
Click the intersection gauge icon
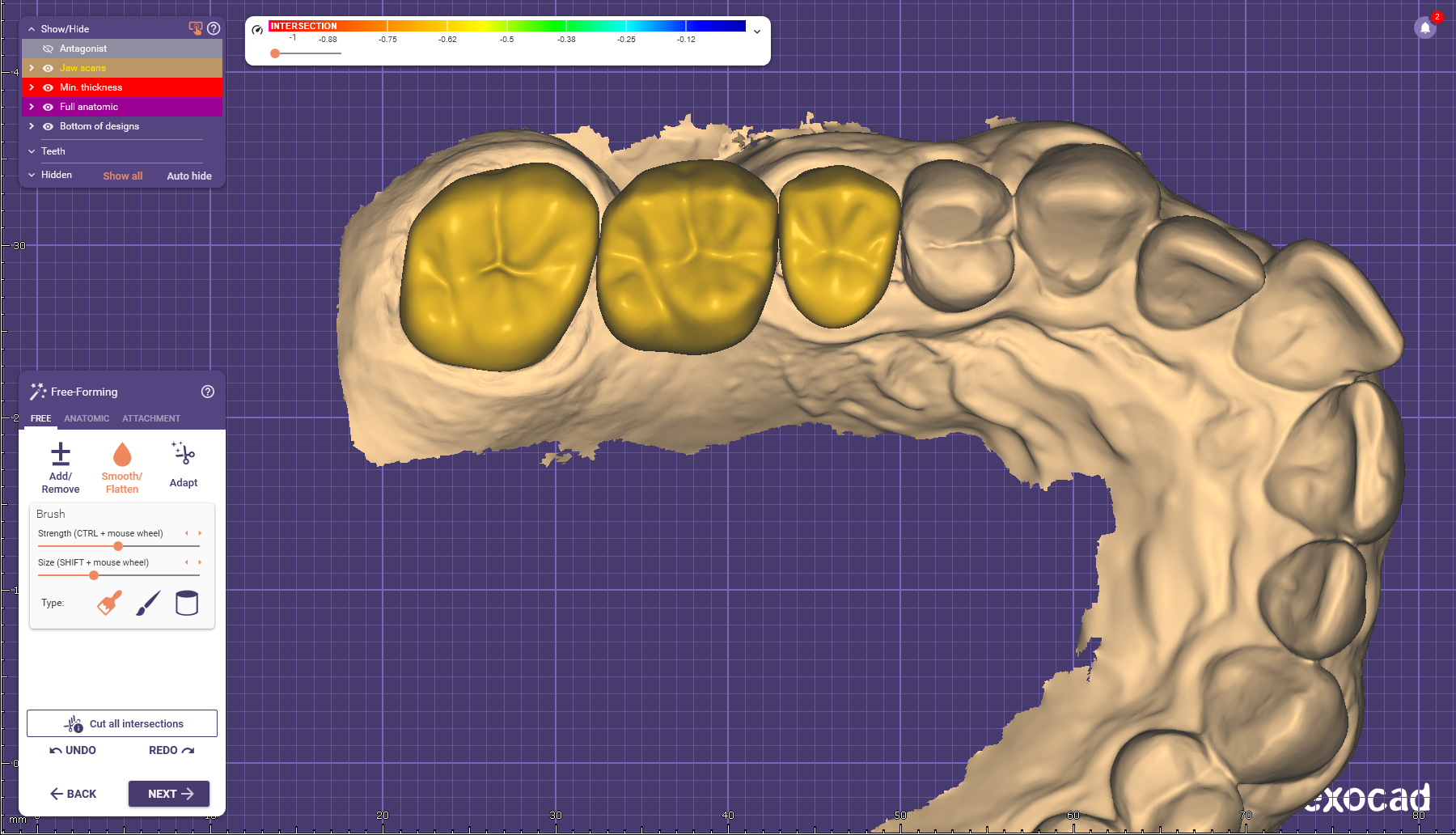pos(257,30)
